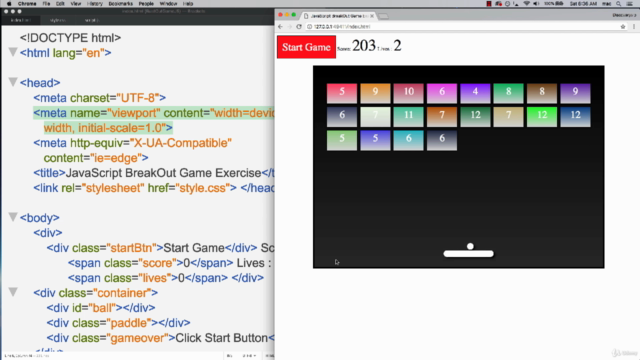Click the green brick numbered 8
The width and height of the screenshot is (640, 360).
509,93
